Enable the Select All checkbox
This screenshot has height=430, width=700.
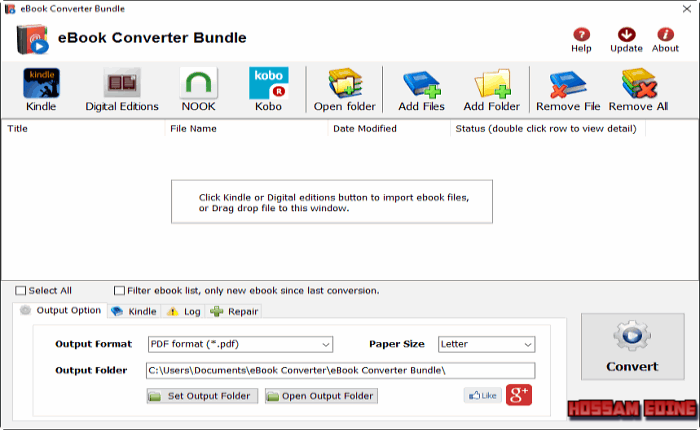[x=21, y=291]
